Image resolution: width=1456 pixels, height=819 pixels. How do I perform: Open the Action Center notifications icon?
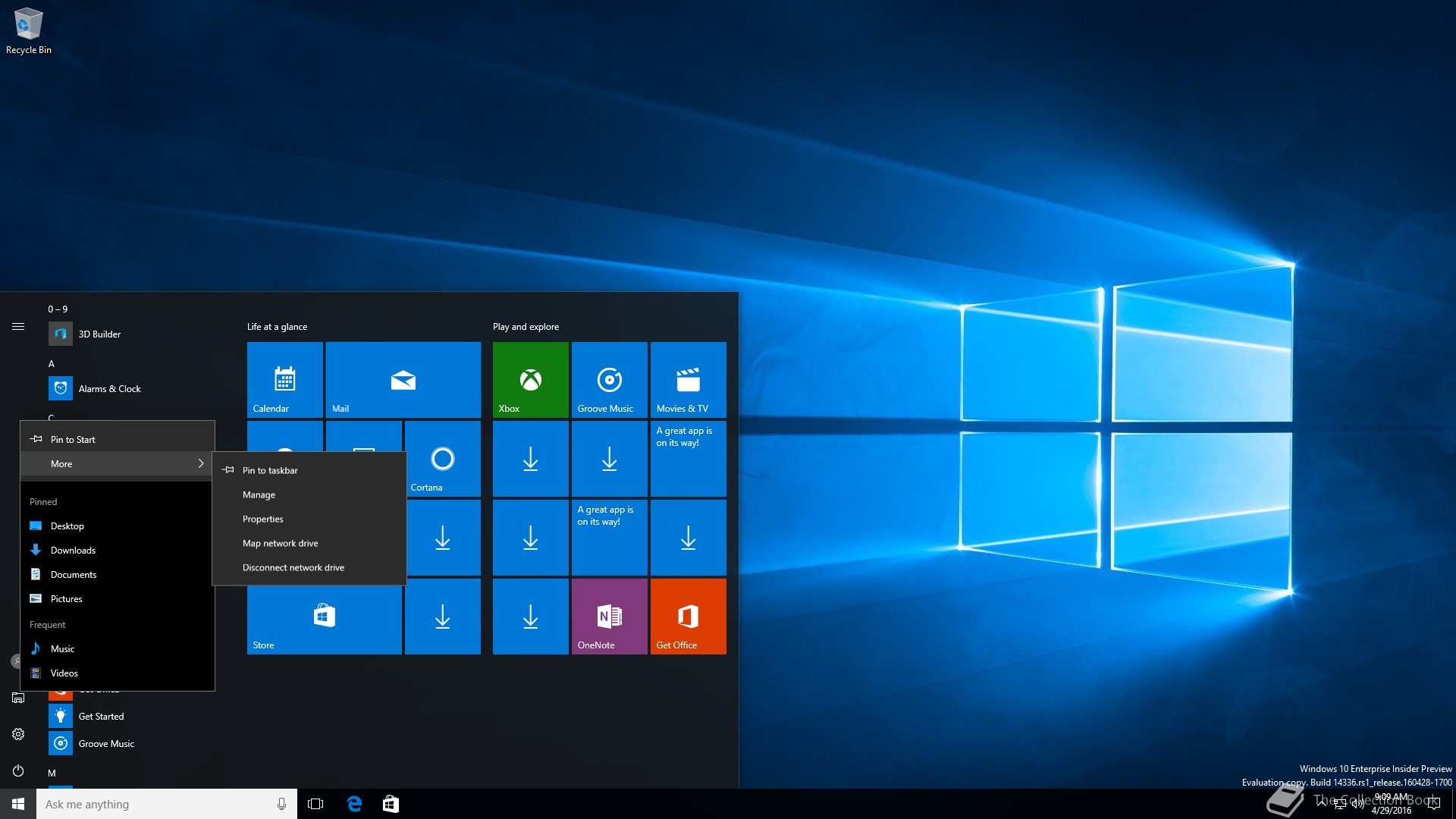[1434, 804]
